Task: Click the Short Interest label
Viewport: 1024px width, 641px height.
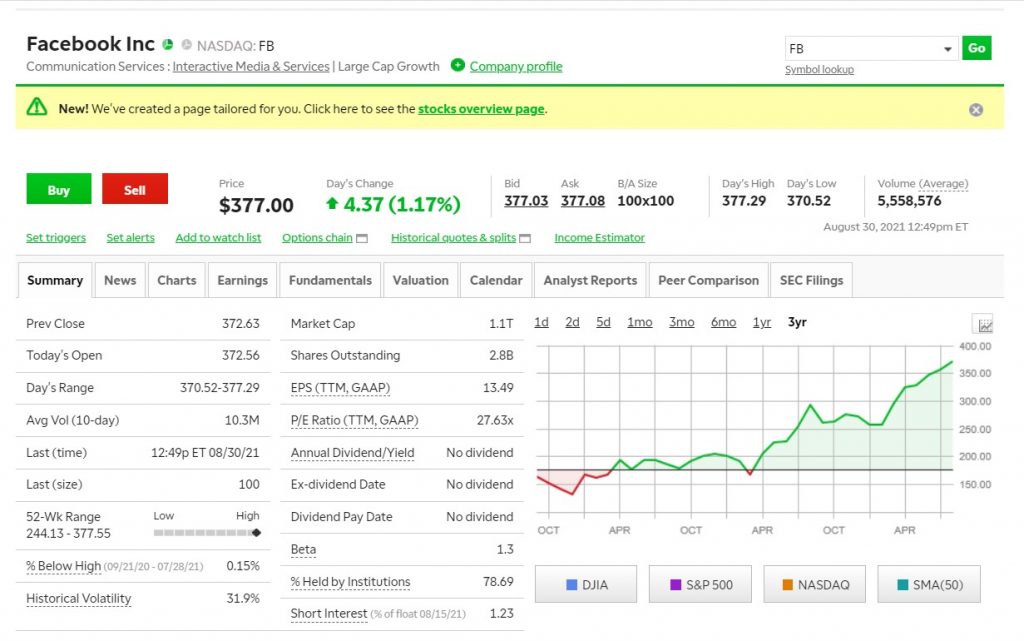Action: coord(329,614)
